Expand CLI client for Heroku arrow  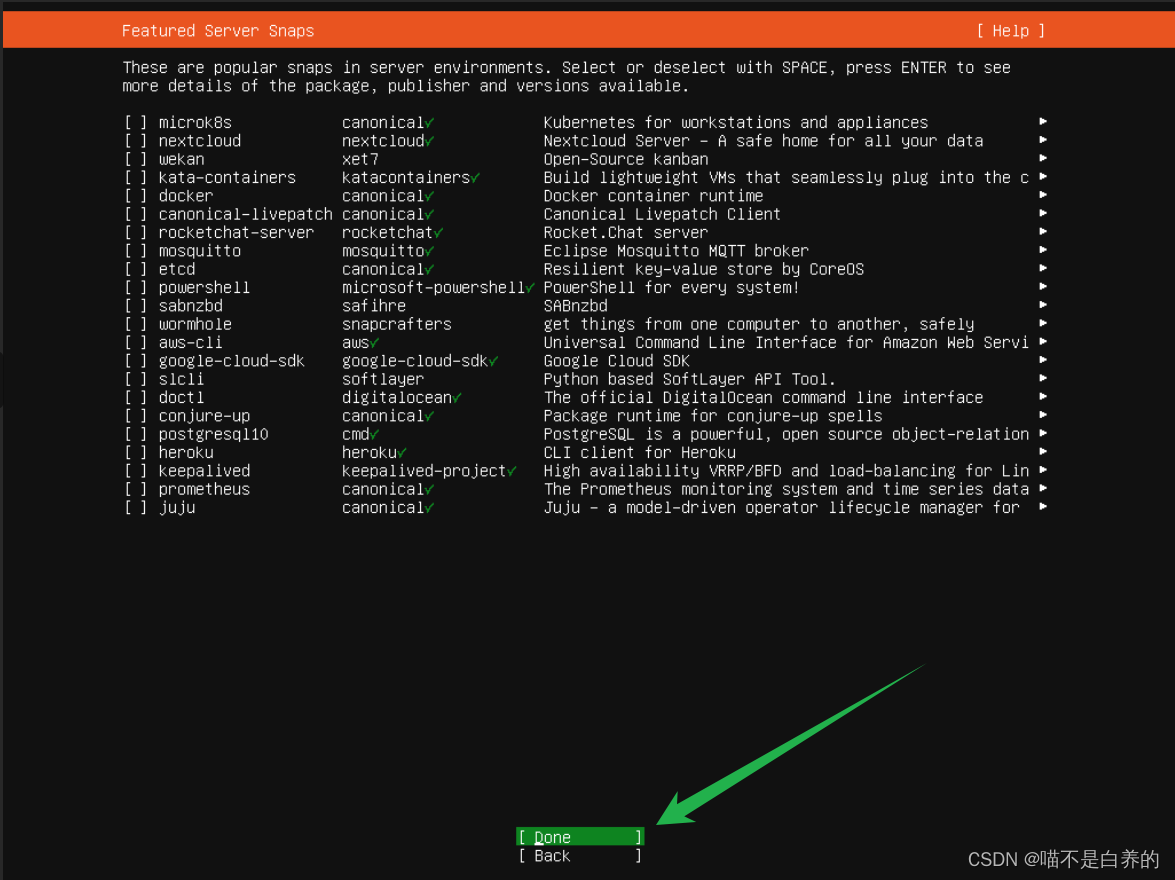click(x=1043, y=452)
